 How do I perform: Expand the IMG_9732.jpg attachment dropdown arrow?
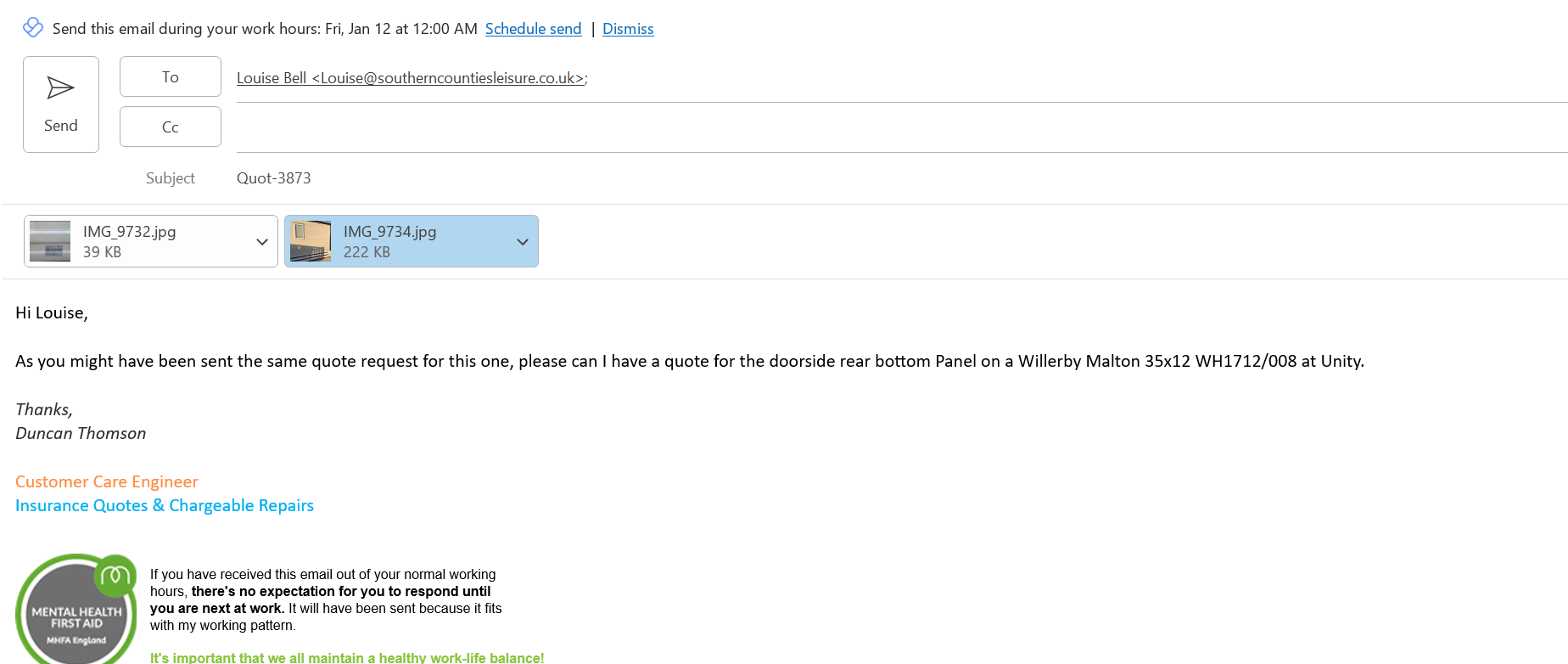[262, 242]
